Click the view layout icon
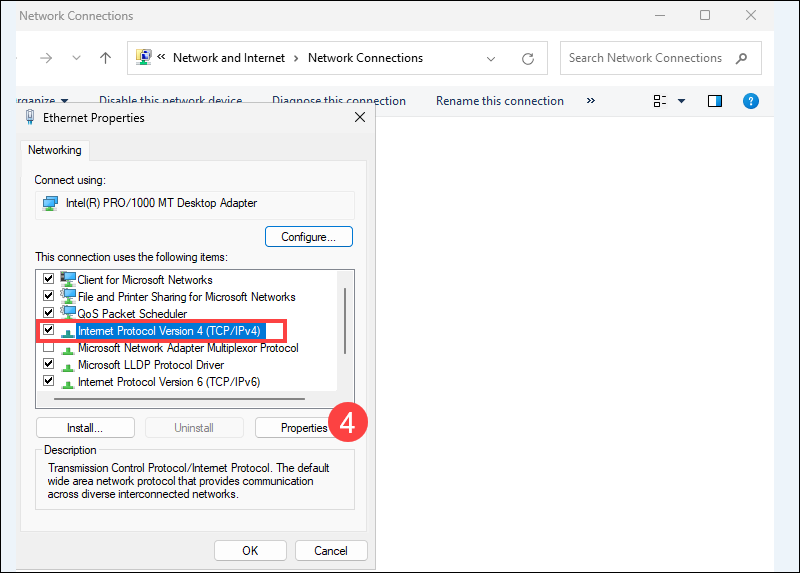800x573 pixels. 659,101
